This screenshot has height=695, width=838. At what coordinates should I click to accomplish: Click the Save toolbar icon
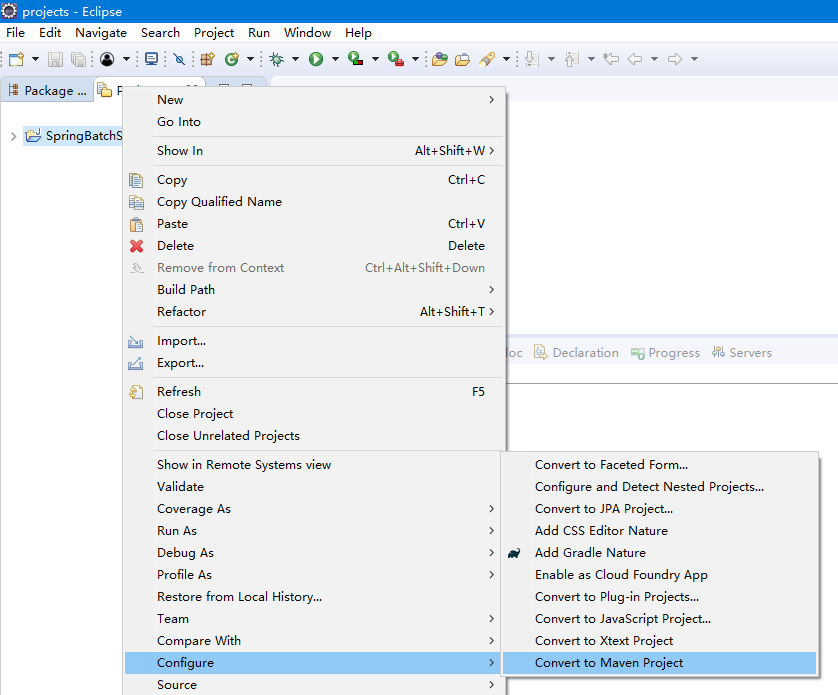(x=56, y=59)
